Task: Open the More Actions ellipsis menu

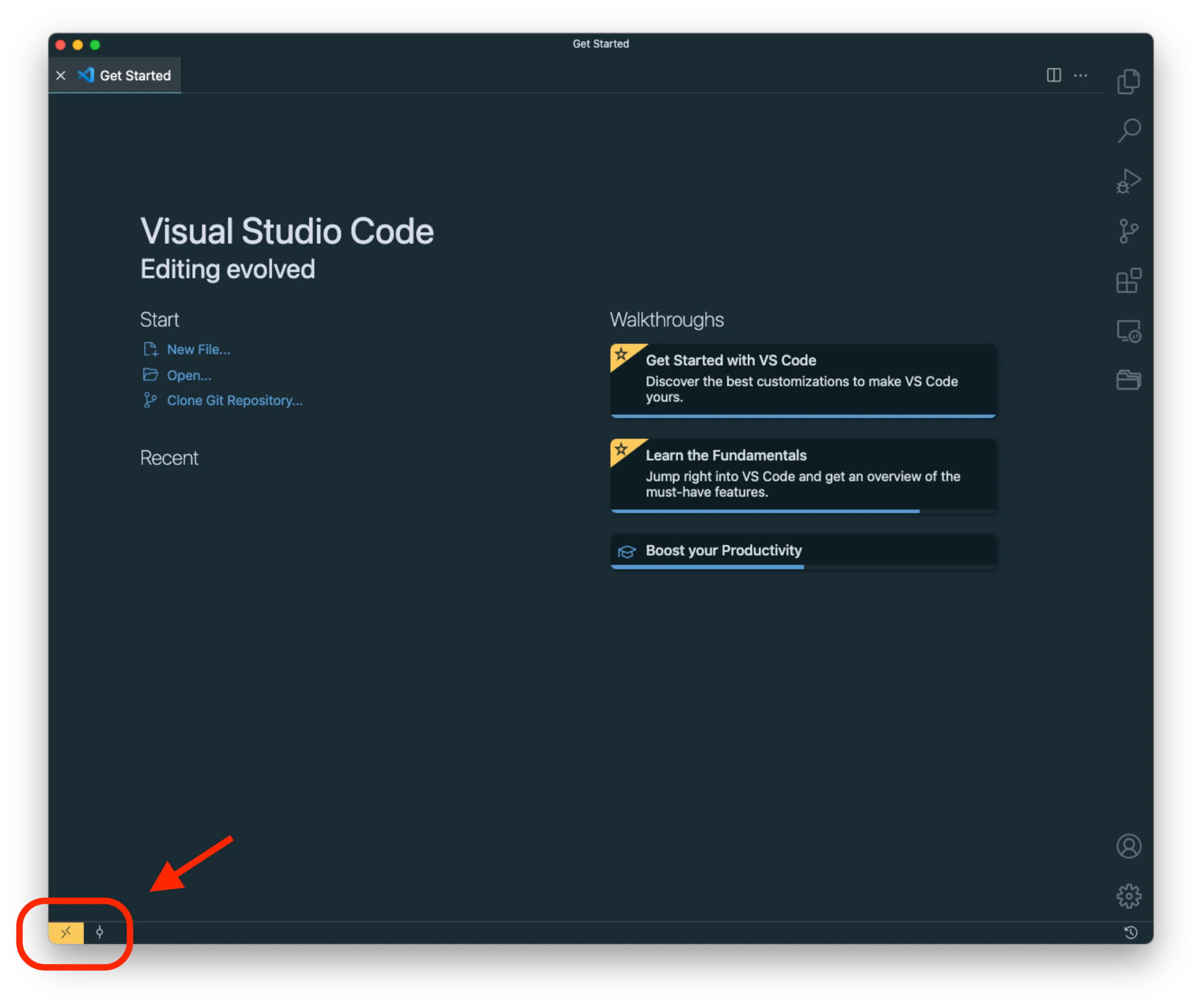Action: click(x=1080, y=75)
